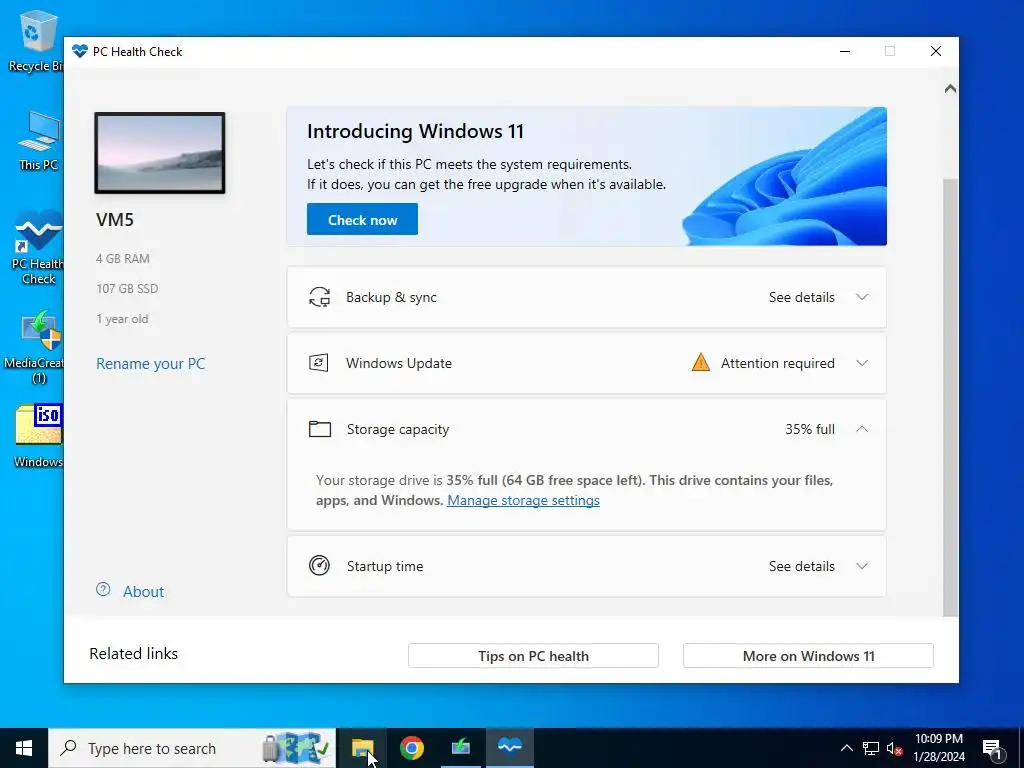Image resolution: width=1024 pixels, height=768 pixels.
Task: Click the 'VM5' PC name
Action: [115, 219]
